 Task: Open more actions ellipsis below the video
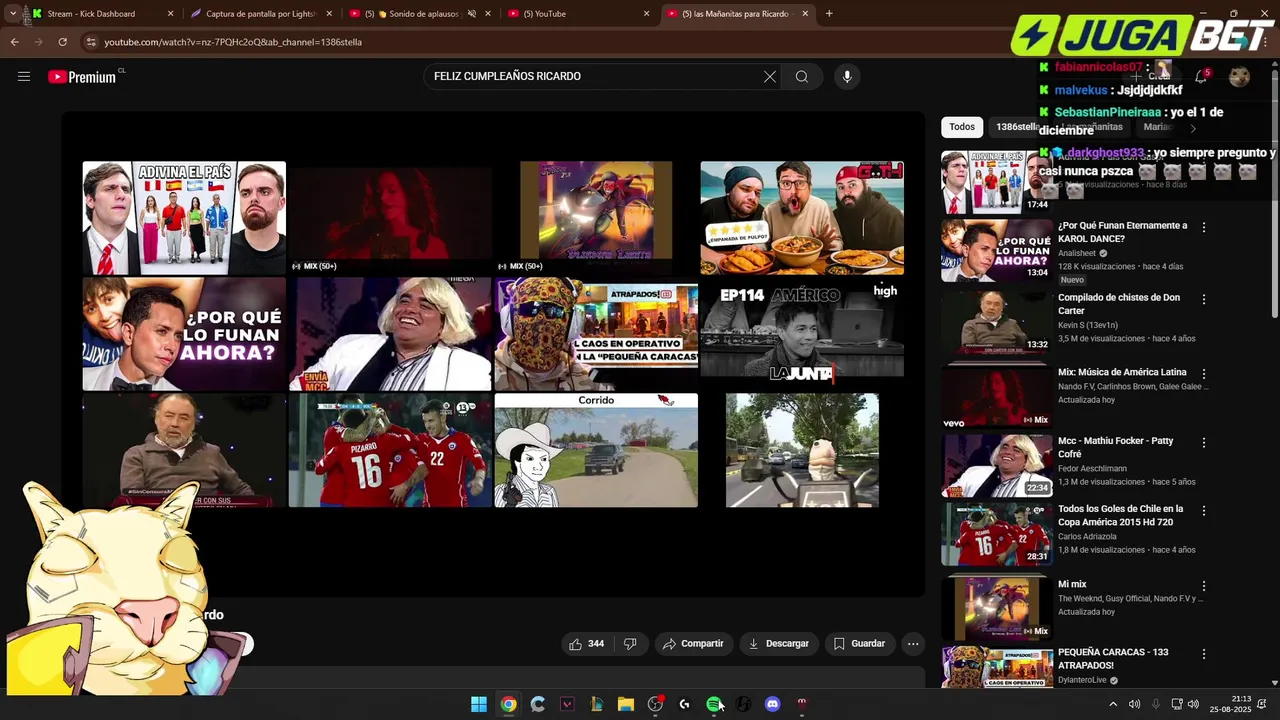913,644
